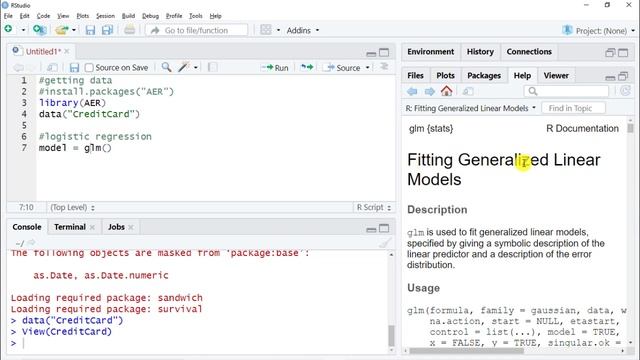This screenshot has height=360, width=640.
Task: Select the Jobs tab
Action: [116, 227]
